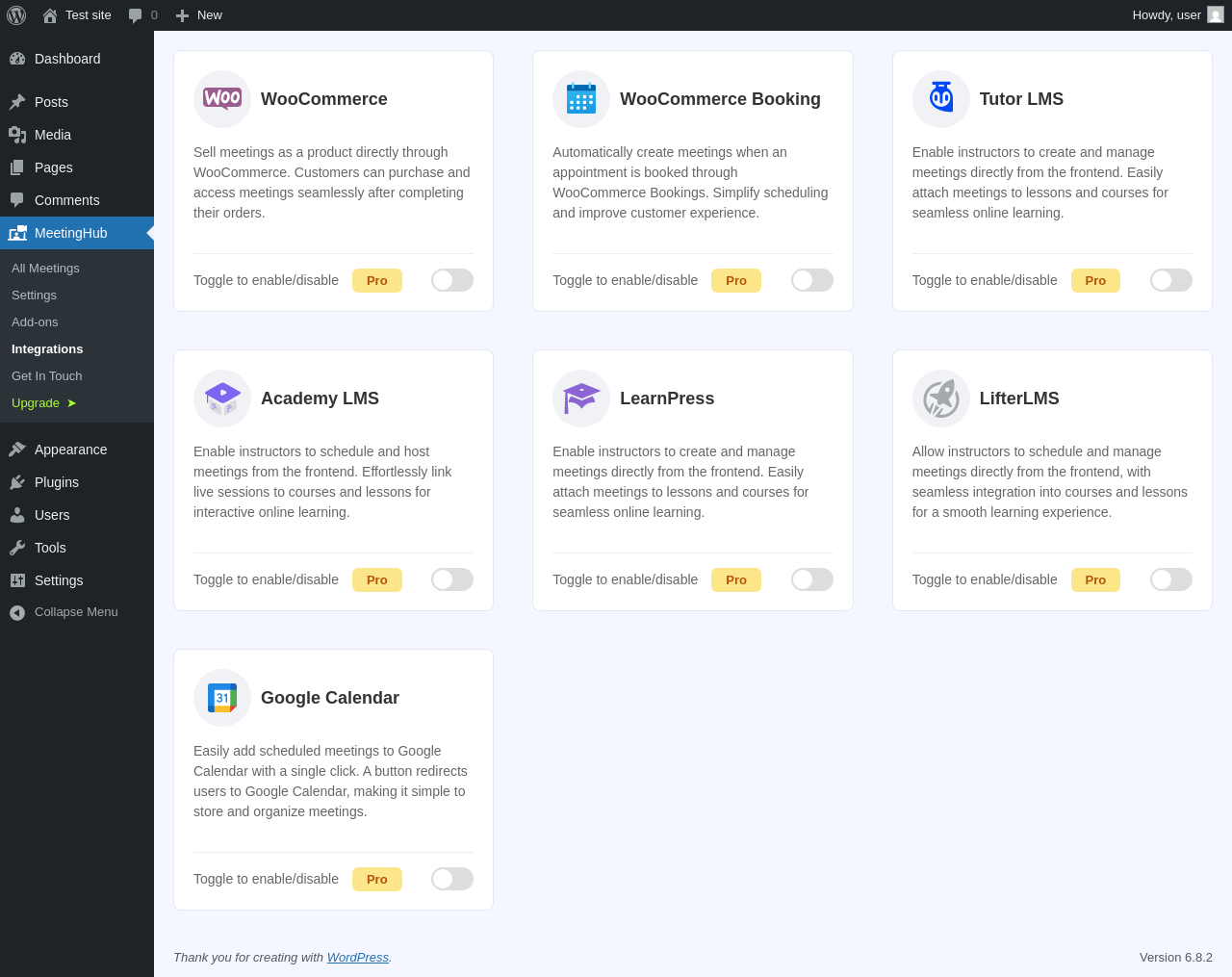1232x977 pixels.
Task: Click the WordPress logo in admin bar
Action: click(16, 15)
